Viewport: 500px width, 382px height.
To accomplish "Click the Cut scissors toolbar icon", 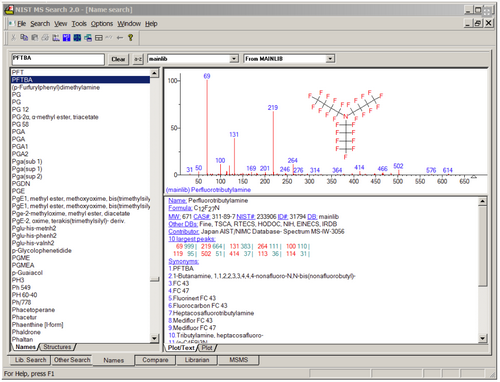I will click(13, 38).
